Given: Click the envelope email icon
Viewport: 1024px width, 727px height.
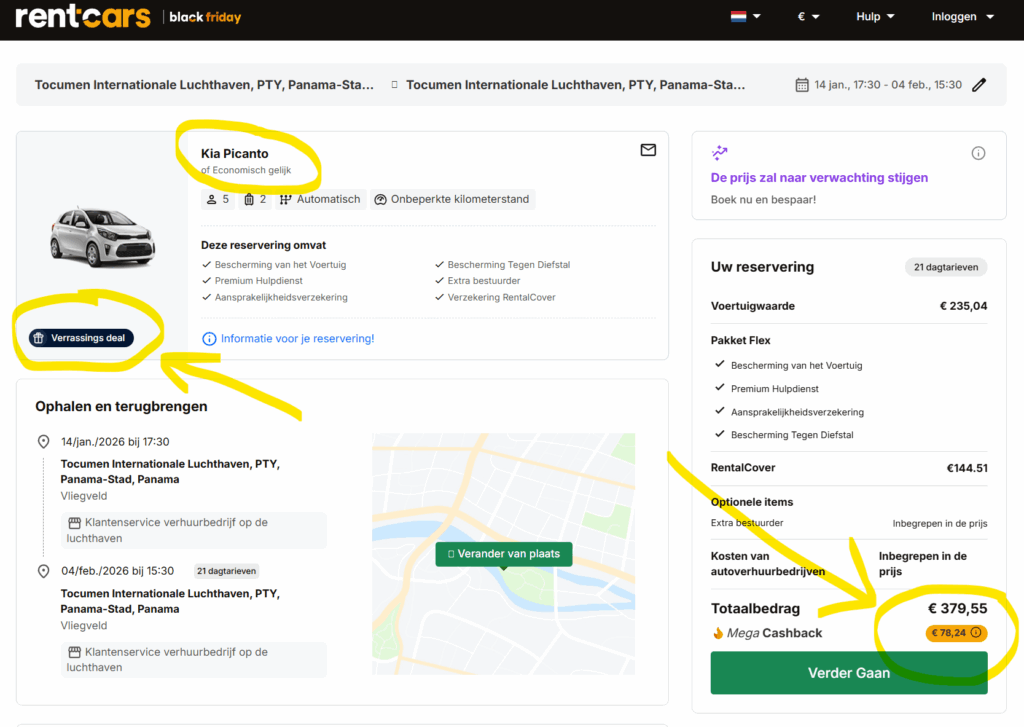Looking at the screenshot, I should [648, 150].
